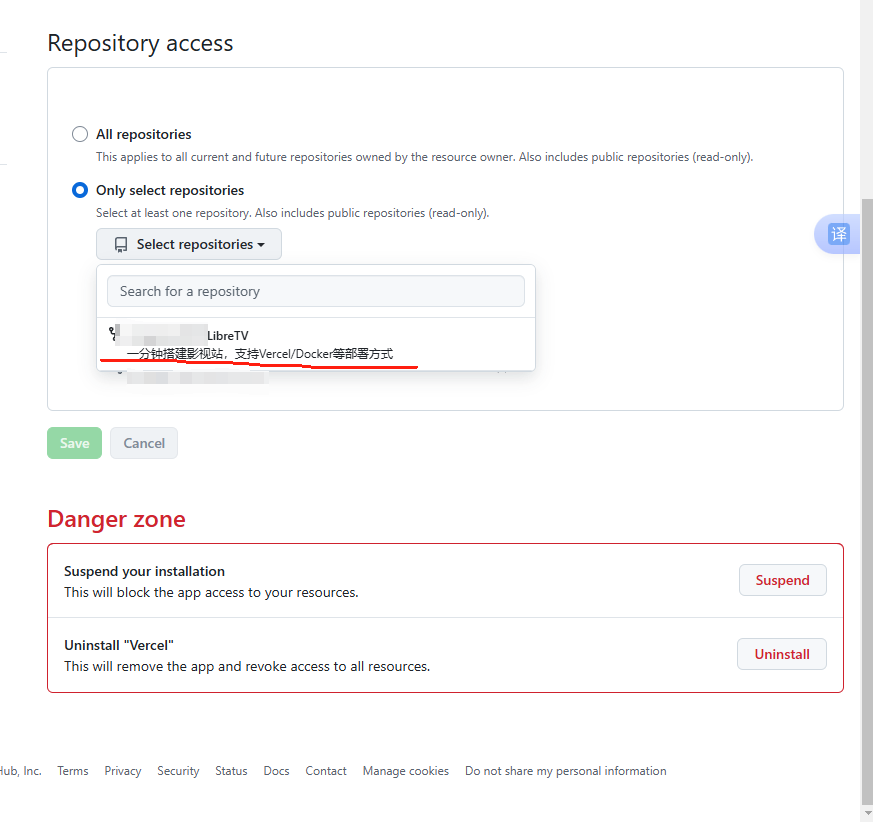Choose the Only select repositories radio
This screenshot has width=873, height=825.
click(x=80, y=190)
